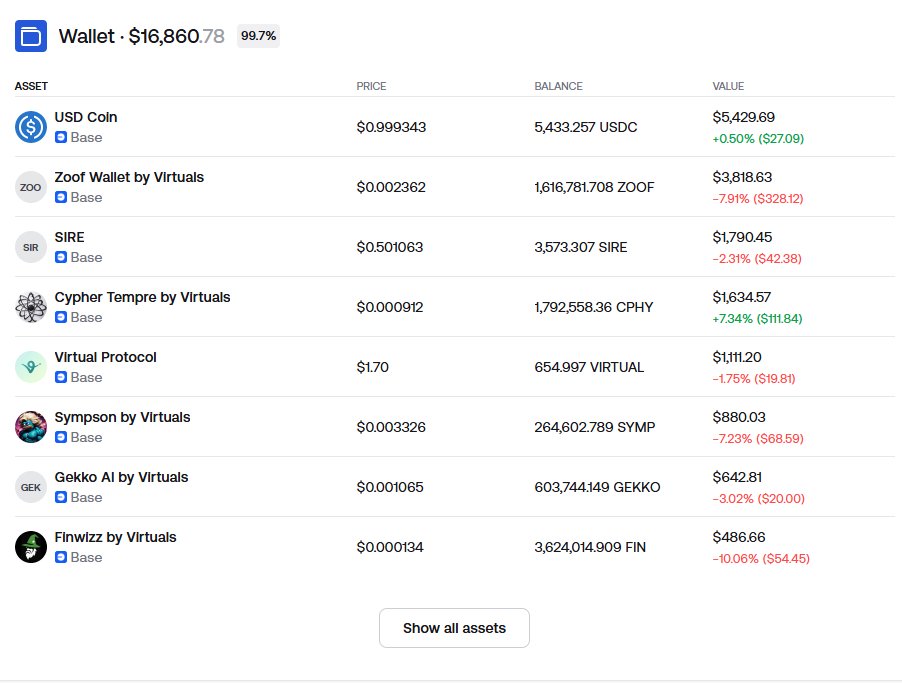Click balance 1,792,558.36 CPHY

(594, 307)
